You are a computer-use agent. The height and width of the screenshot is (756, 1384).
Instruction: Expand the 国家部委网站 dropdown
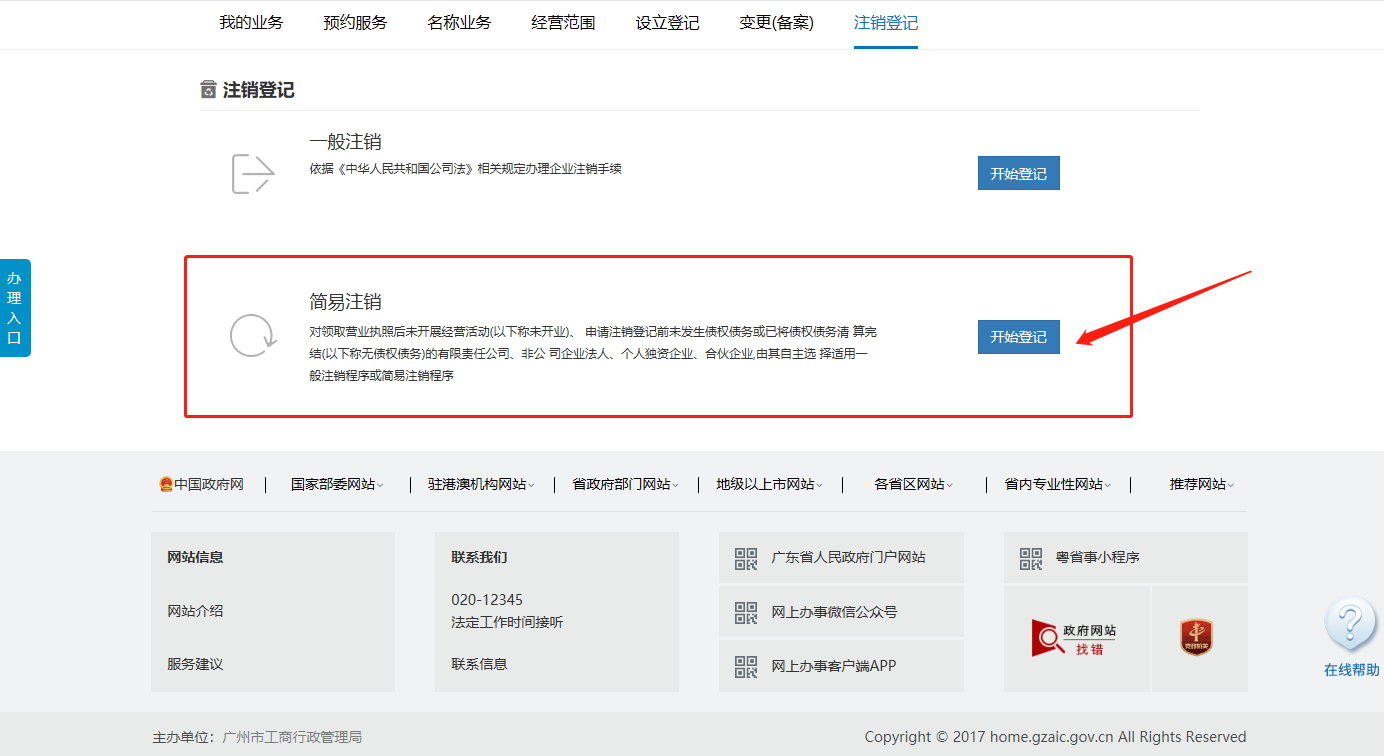[x=336, y=484]
